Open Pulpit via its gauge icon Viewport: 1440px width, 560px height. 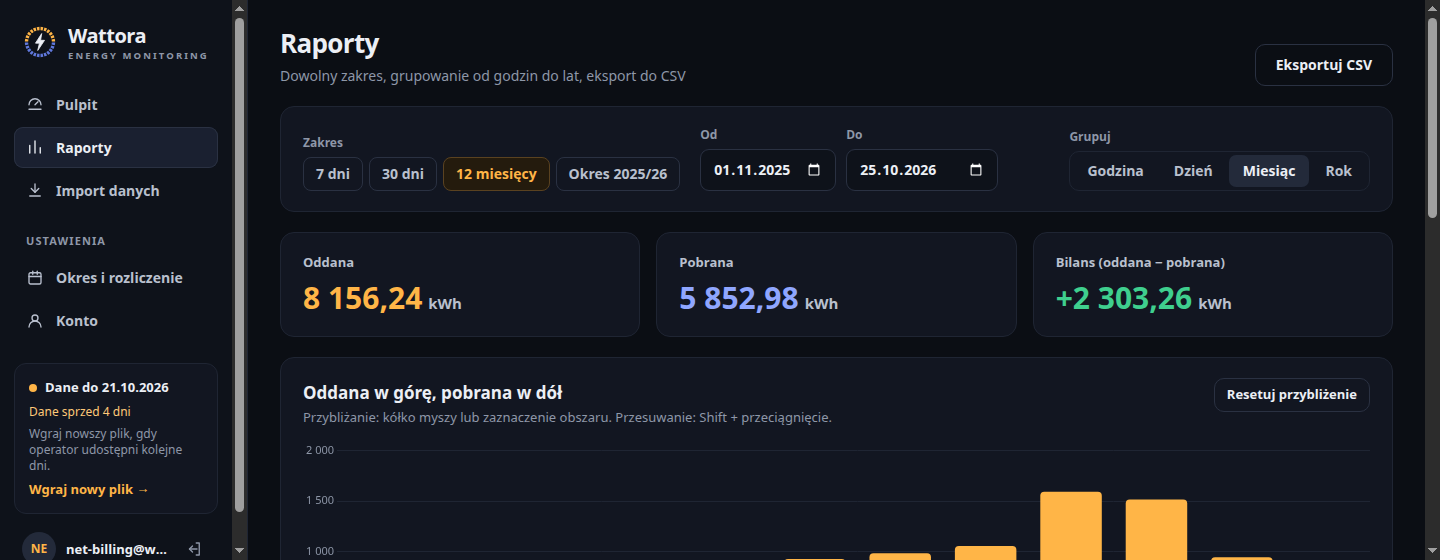point(35,105)
